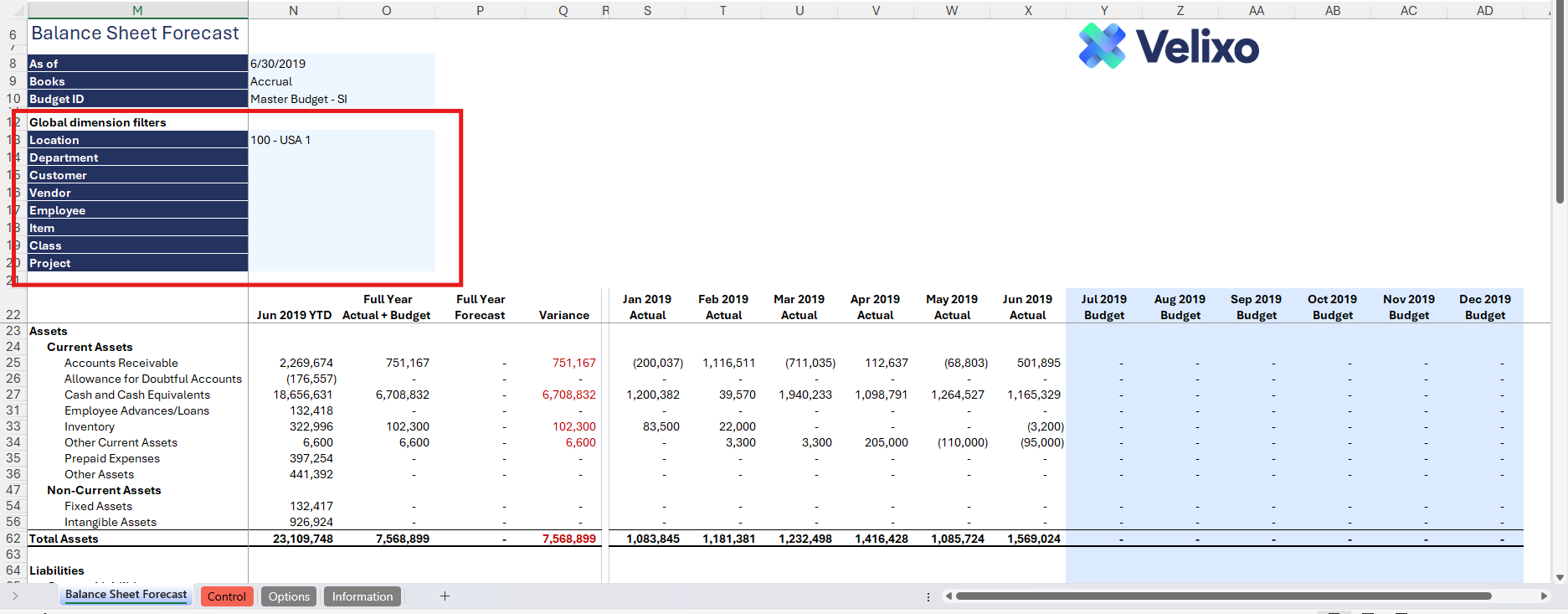Click the horizontal scroll right arrow
The image size is (1568, 614).
pyautogui.click(x=1544, y=596)
